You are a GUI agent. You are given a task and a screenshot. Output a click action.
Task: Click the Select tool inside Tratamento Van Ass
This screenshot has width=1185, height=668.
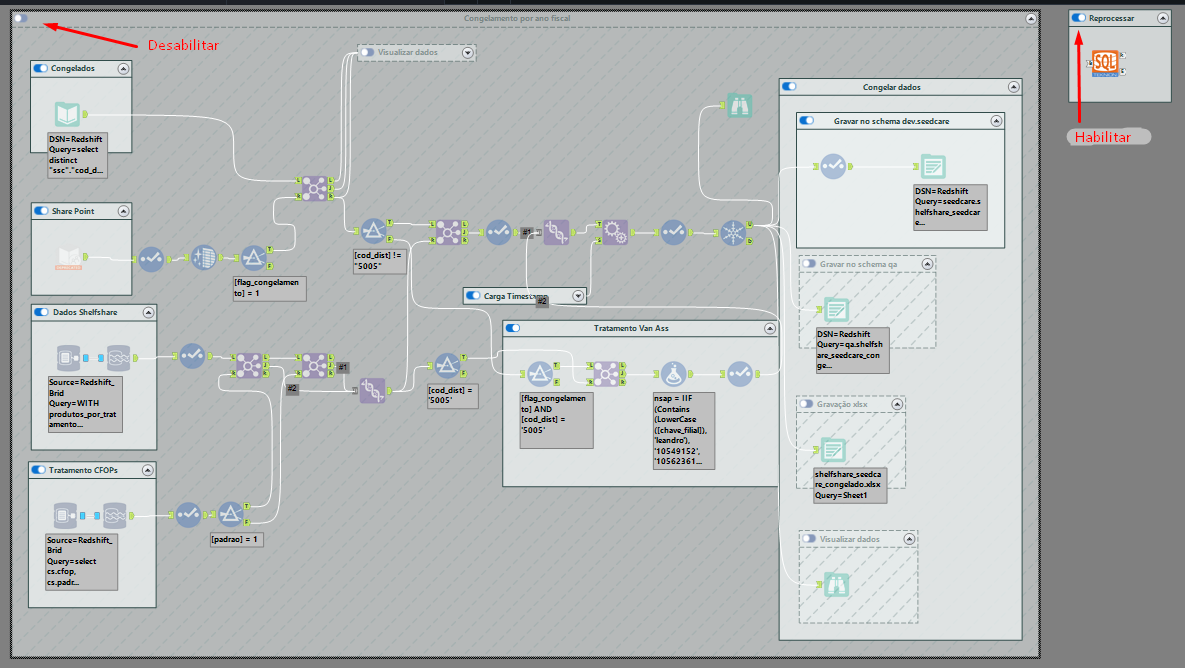tap(740, 373)
